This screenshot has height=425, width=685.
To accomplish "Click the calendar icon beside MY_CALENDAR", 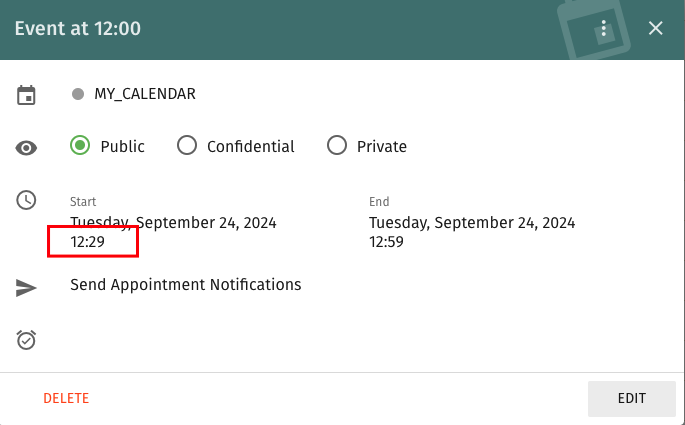I will point(27,95).
